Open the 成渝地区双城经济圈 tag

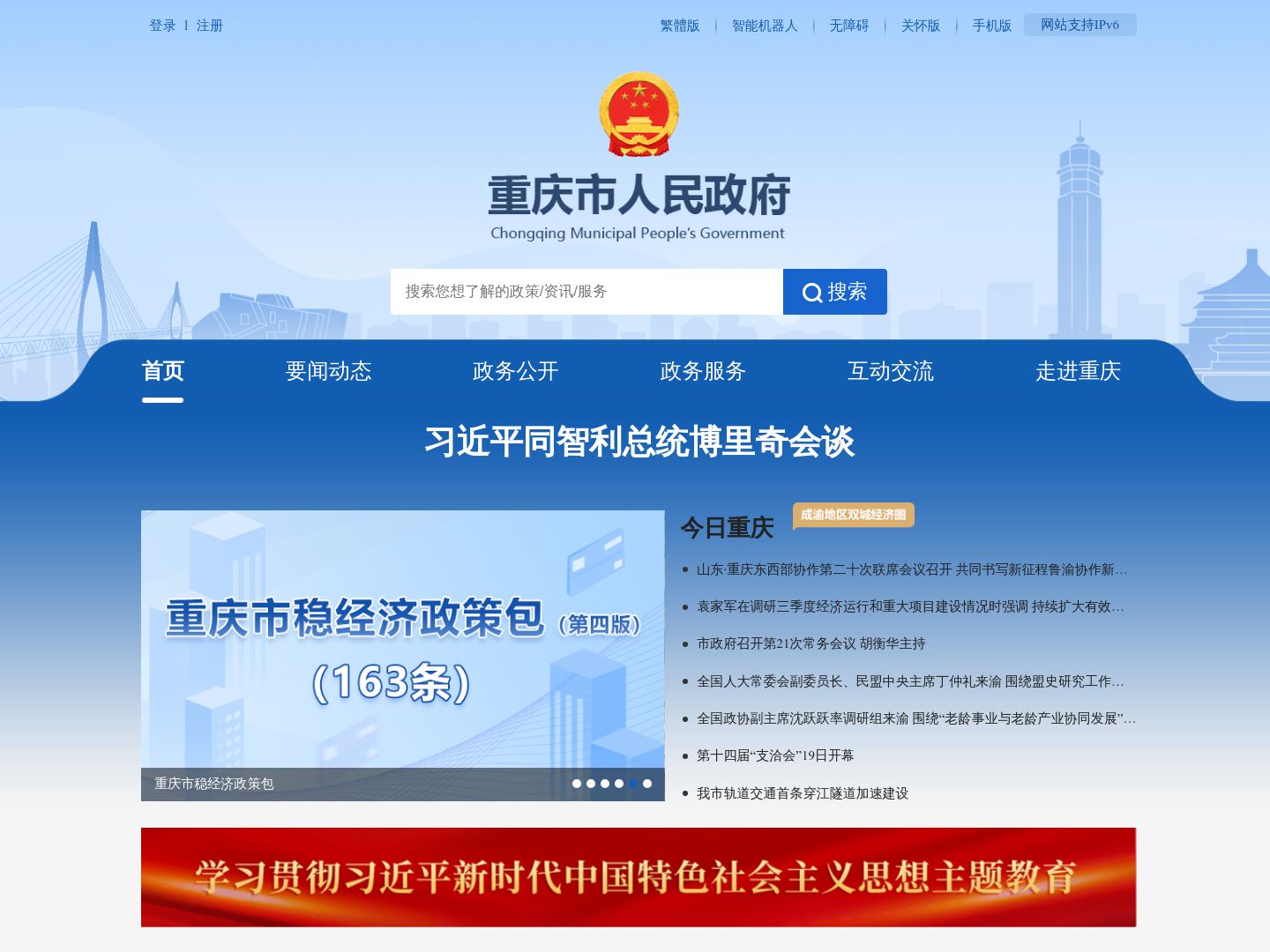(x=854, y=515)
